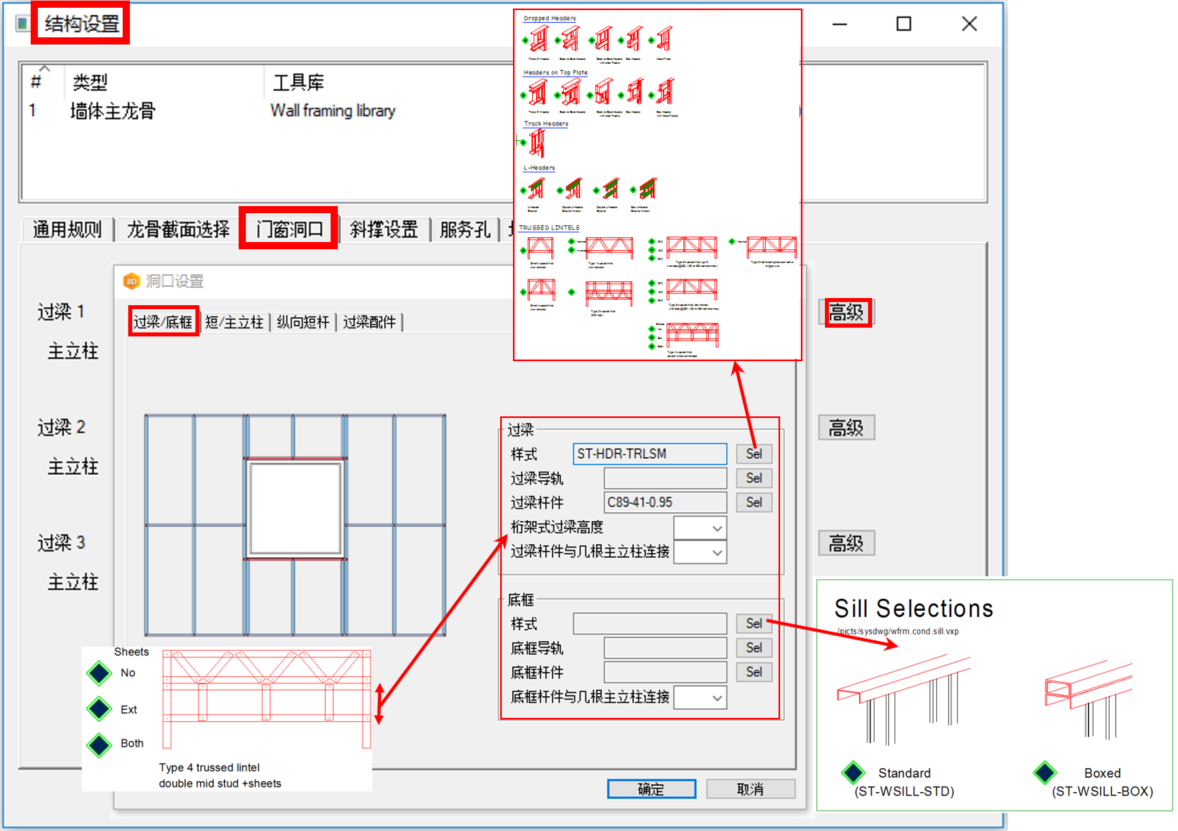Cancel with the 取消 button
This screenshot has height=831, width=1178.
tap(751, 789)
